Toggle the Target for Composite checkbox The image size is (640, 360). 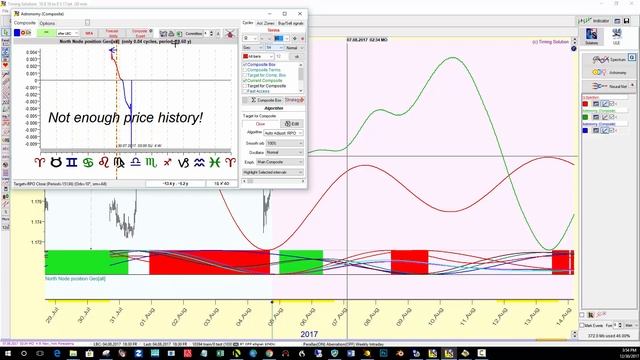click(245, 86)
